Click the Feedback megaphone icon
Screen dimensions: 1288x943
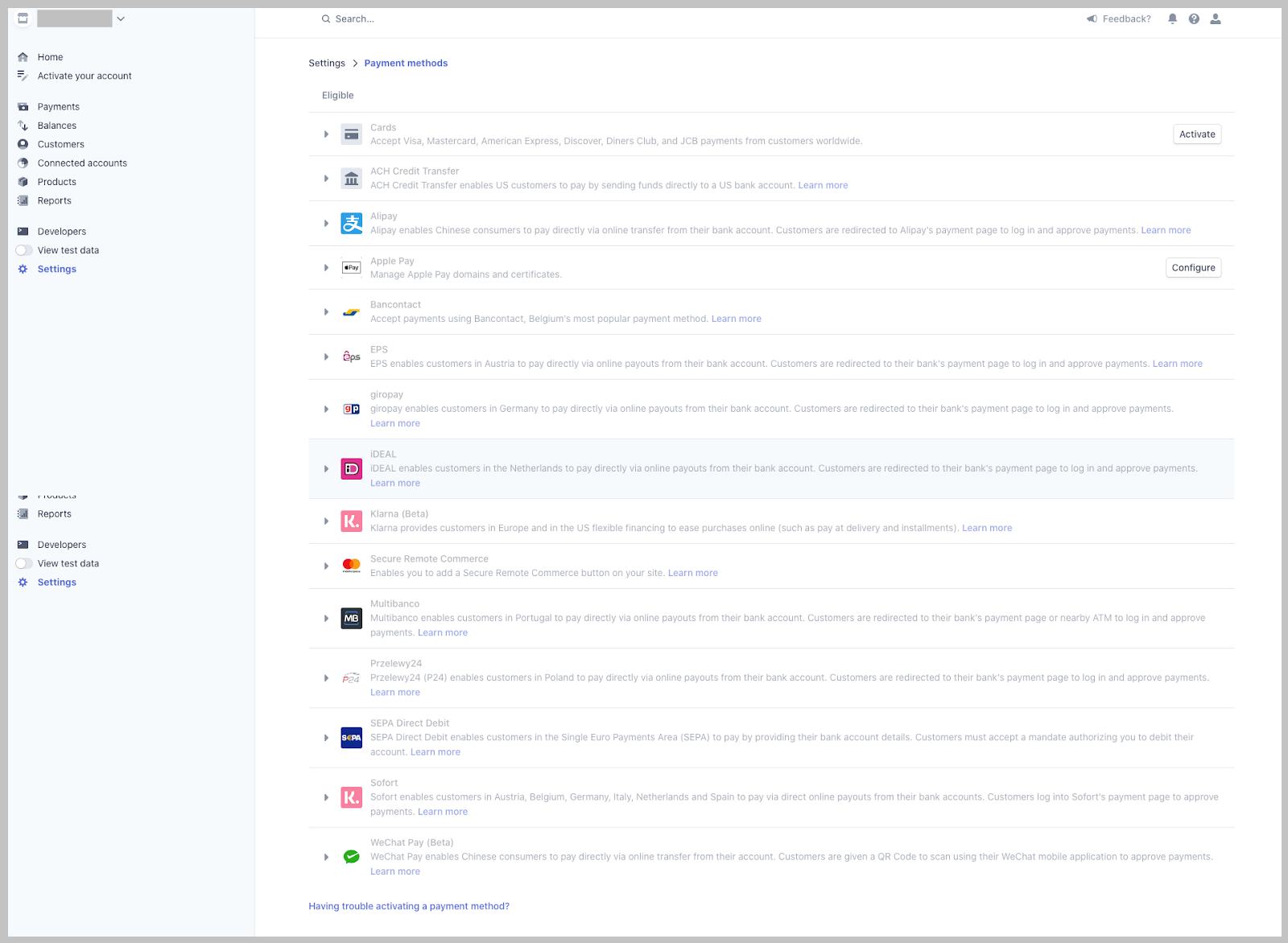(x=1092, y=19)
